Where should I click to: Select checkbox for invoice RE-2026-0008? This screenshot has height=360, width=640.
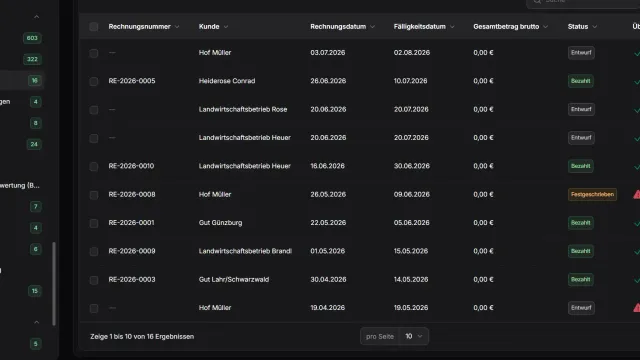(x=93, y=195)
